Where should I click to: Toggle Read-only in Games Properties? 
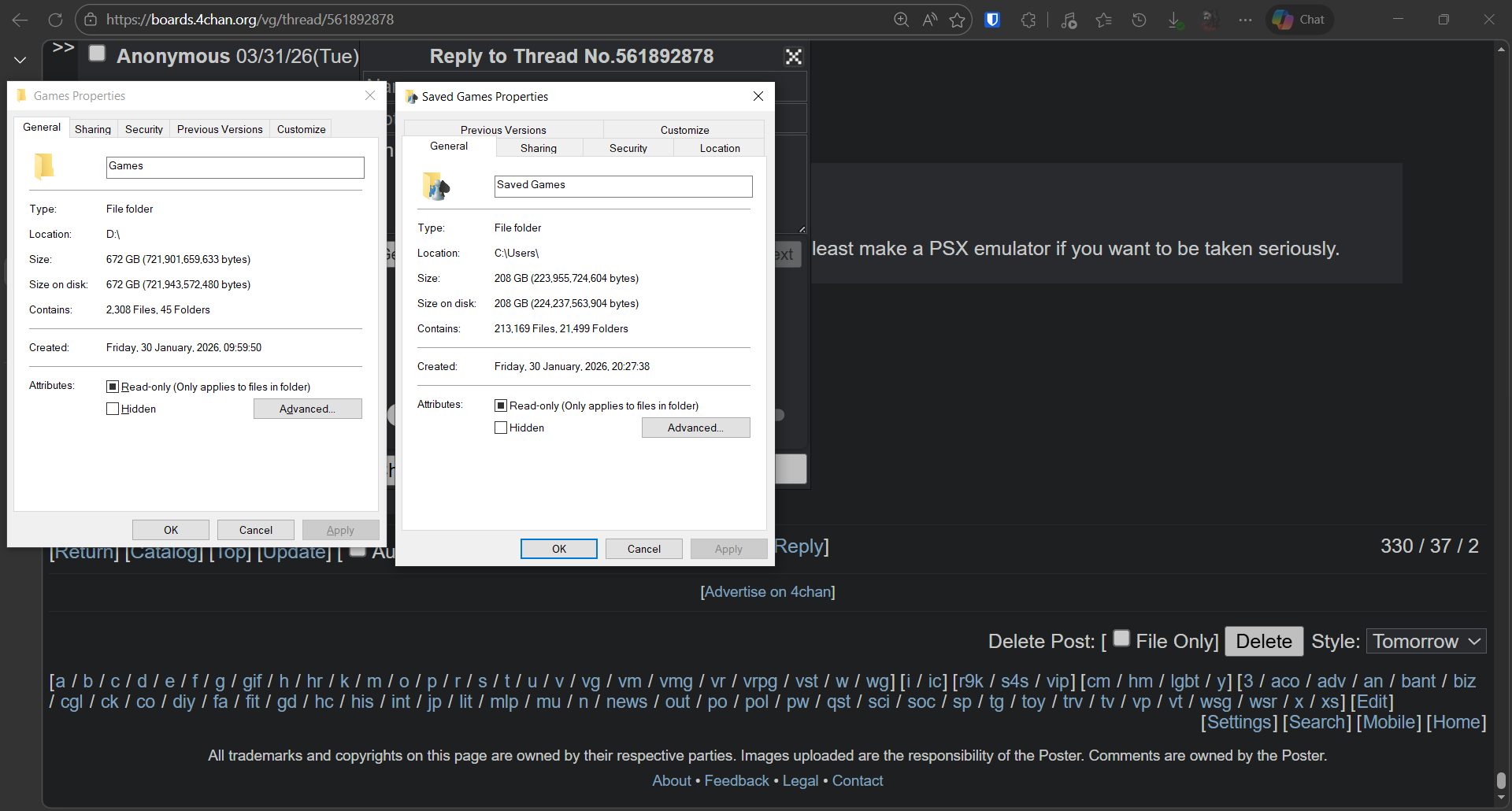(x=113, y=387)
